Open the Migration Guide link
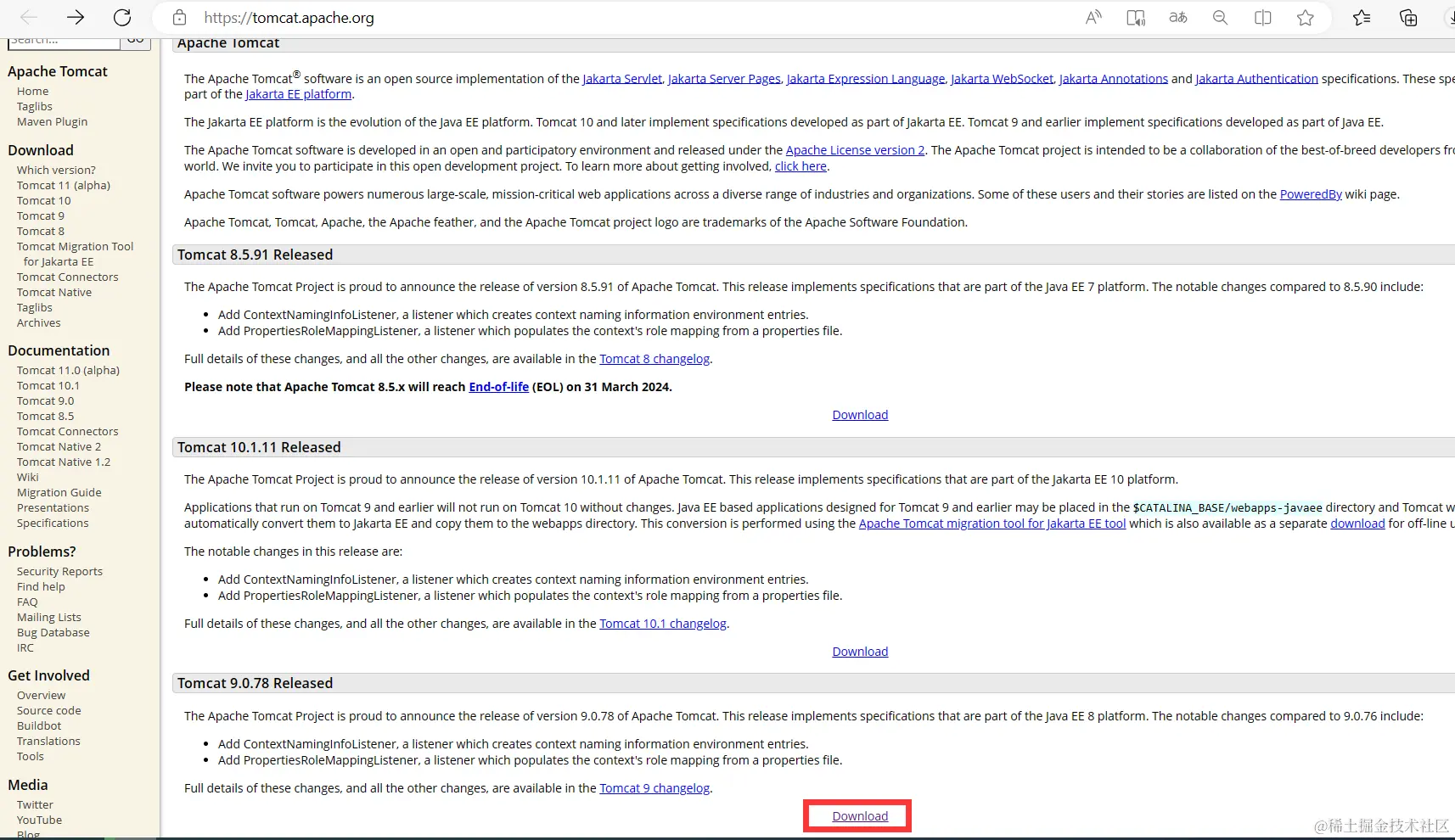 click(59, 493)
